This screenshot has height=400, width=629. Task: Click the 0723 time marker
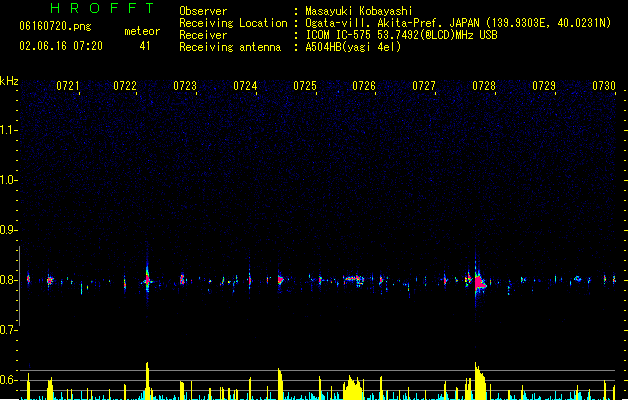pos(185,85)
